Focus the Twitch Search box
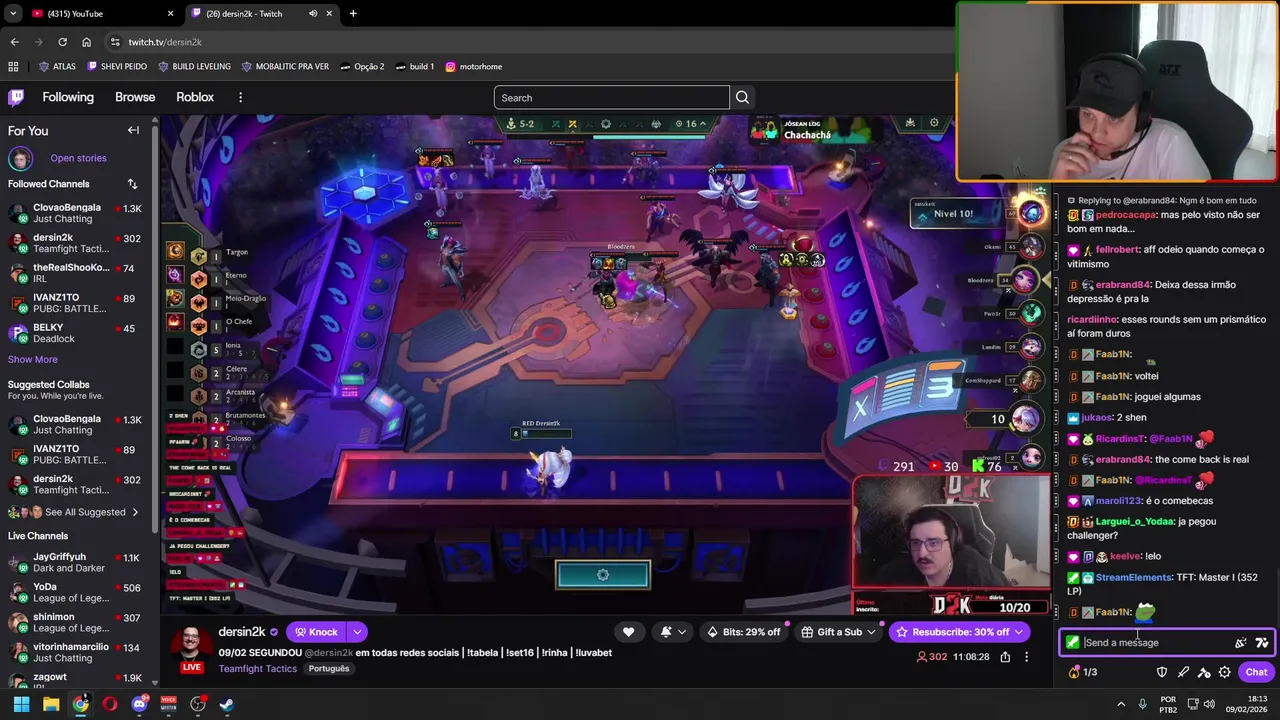 [x=611, y=97]
